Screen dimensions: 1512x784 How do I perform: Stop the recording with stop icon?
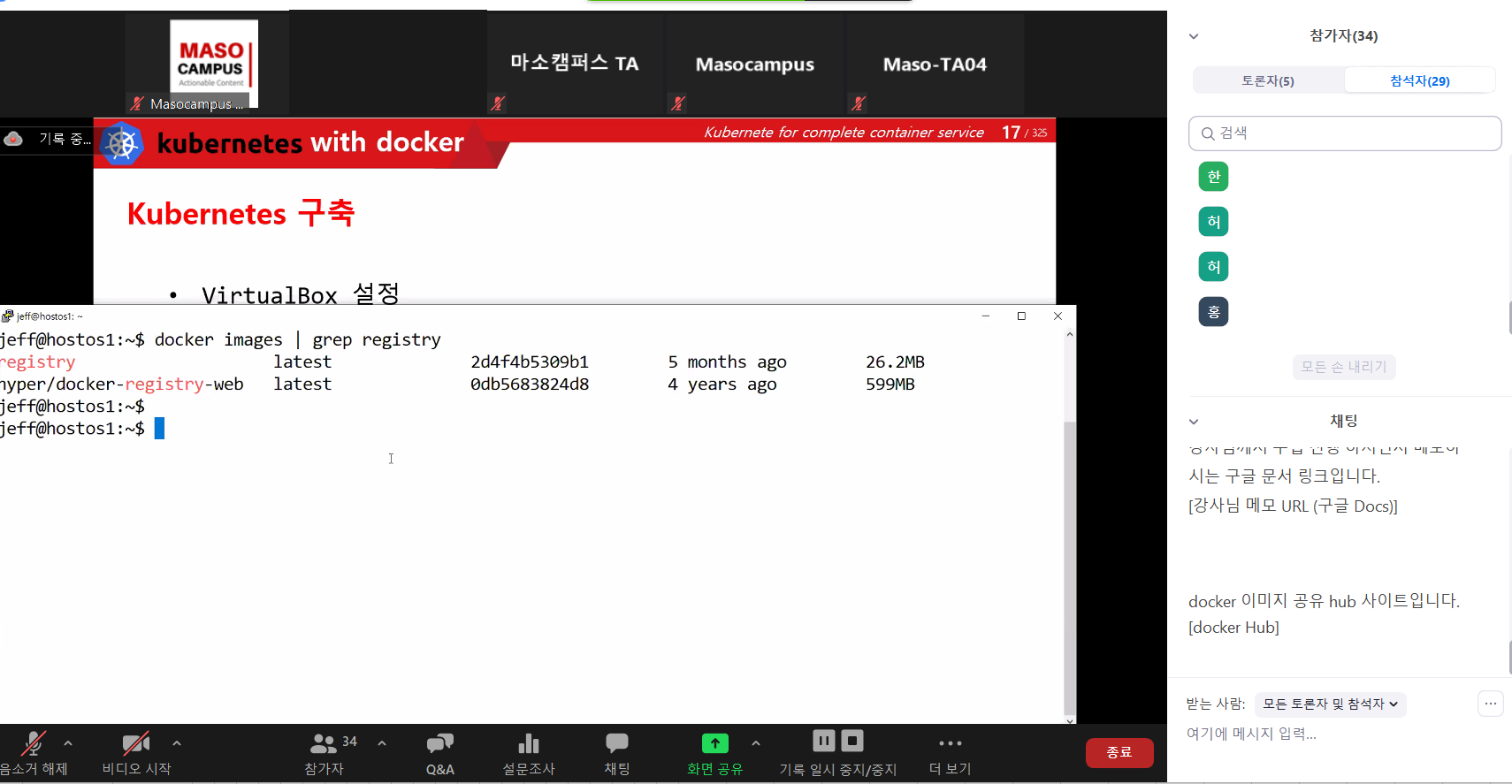(x=852, y=741)
